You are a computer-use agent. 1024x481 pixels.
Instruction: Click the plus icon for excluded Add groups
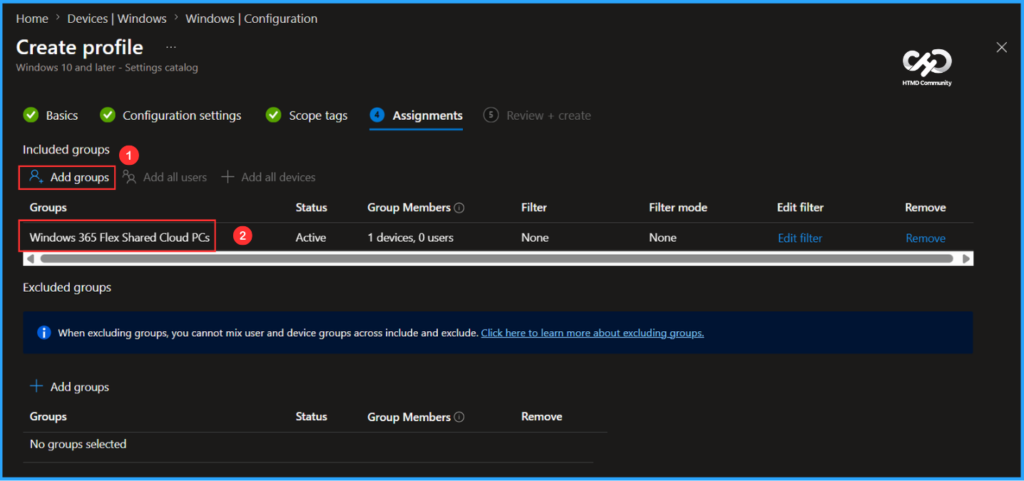[37, 386]
